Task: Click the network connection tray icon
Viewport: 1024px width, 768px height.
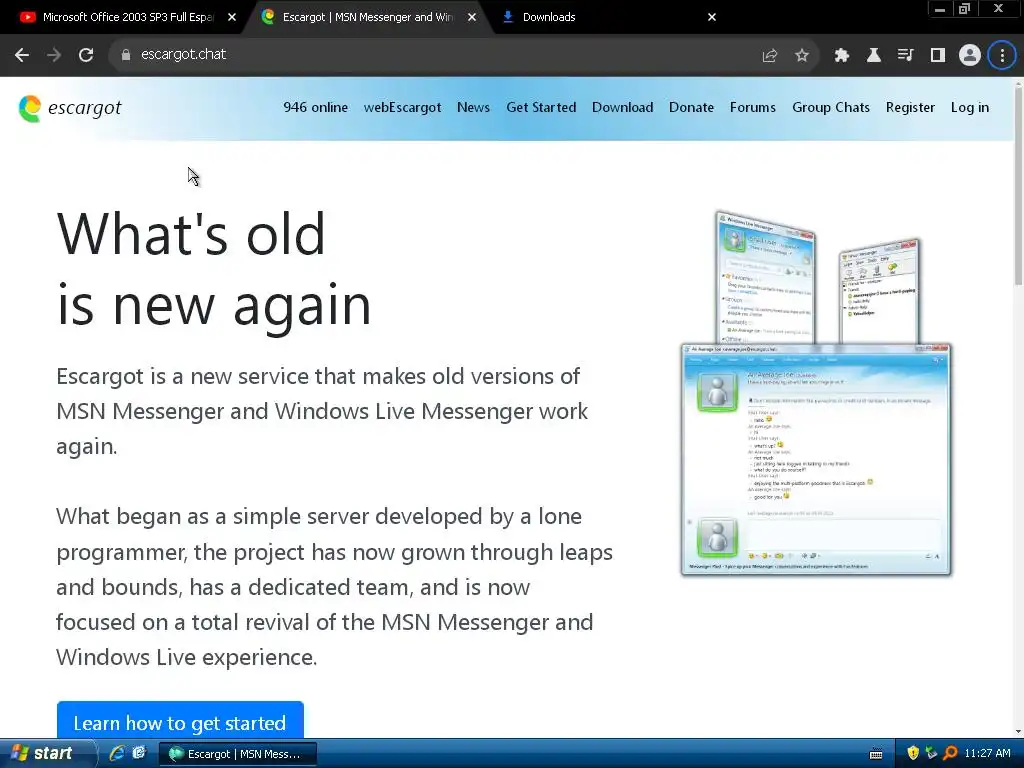Action: coord(931,754)
